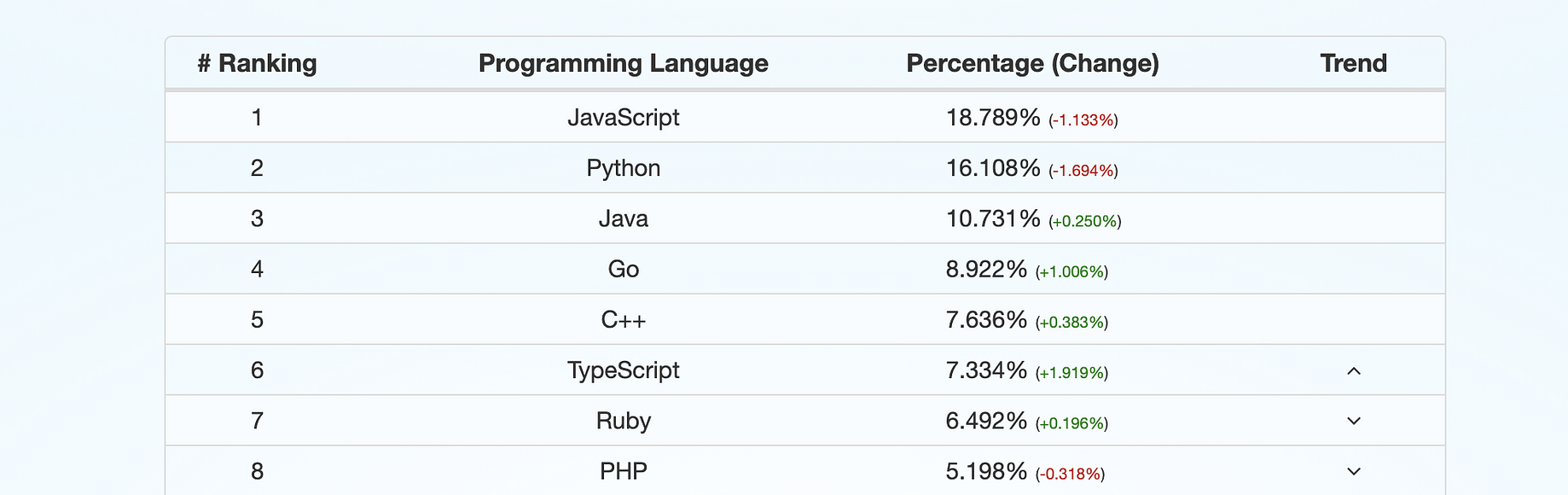Click the 5.198% percentage value
Image resolution: width=1568 pixels, height=495 pixels.
click(986, 471)
